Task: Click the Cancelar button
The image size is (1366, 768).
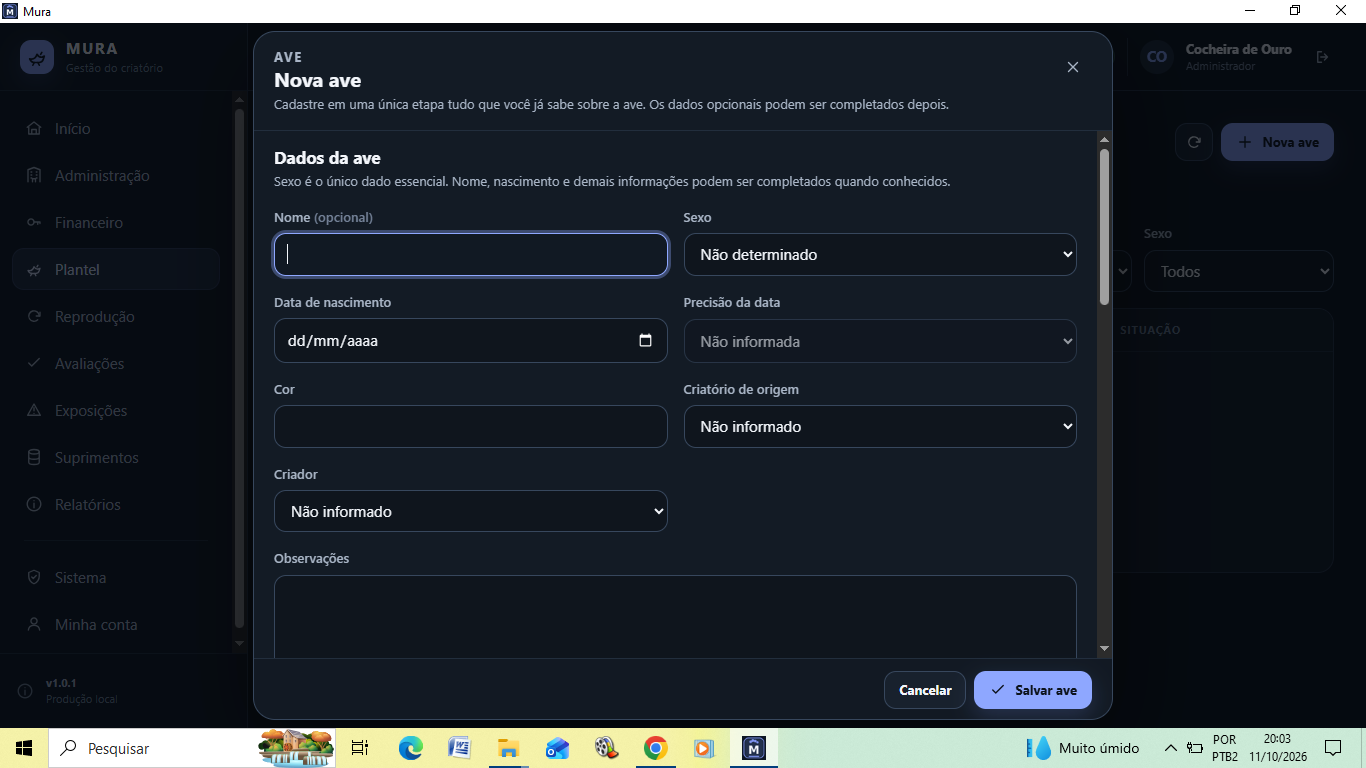Action: [925, 690]
